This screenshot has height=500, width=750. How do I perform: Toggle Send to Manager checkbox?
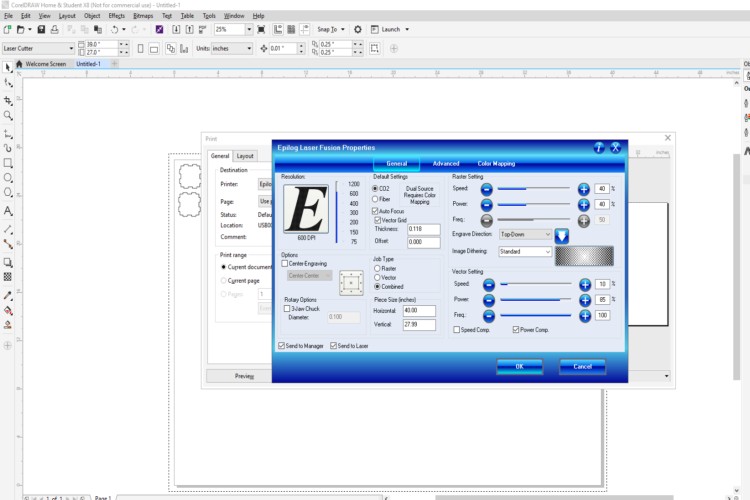(282, 345)
